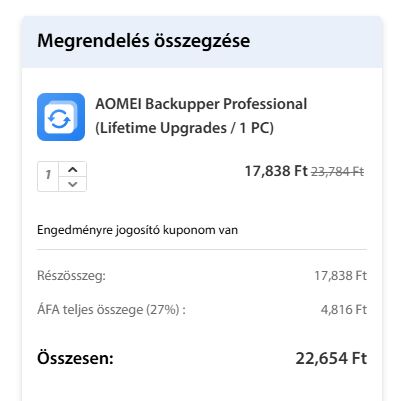The image size is (394, 401).
Task: Click the bold discounted price beside strikethrough
Action: coord(276,171)
